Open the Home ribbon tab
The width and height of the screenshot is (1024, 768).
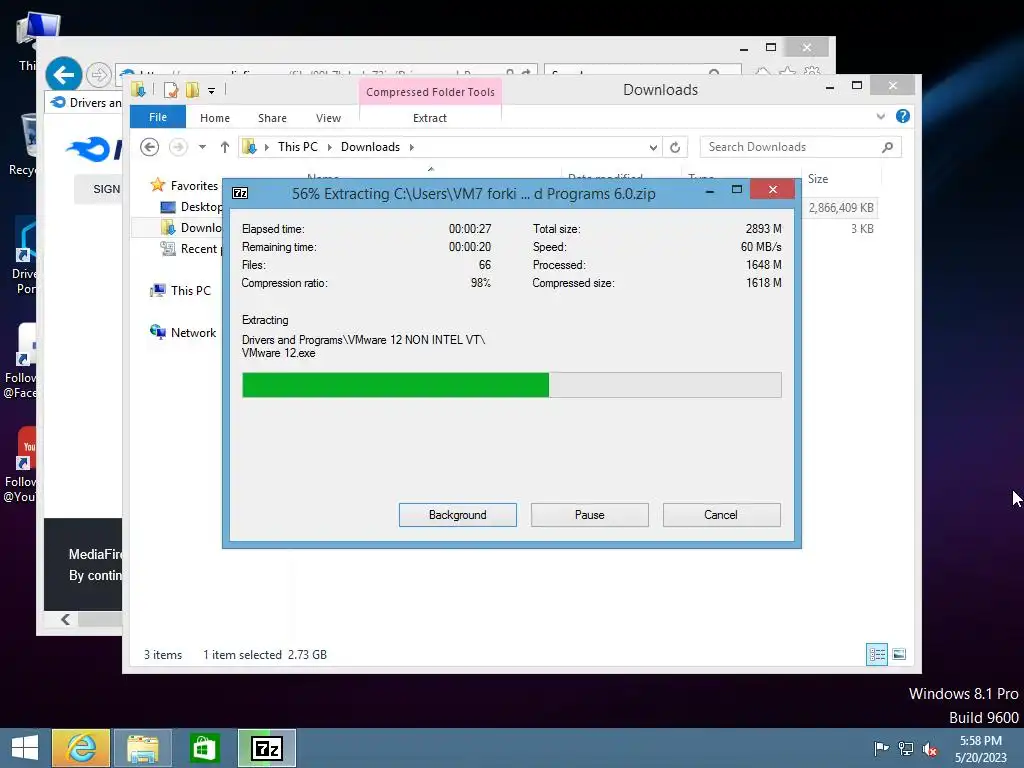click(x=215, y=118)
